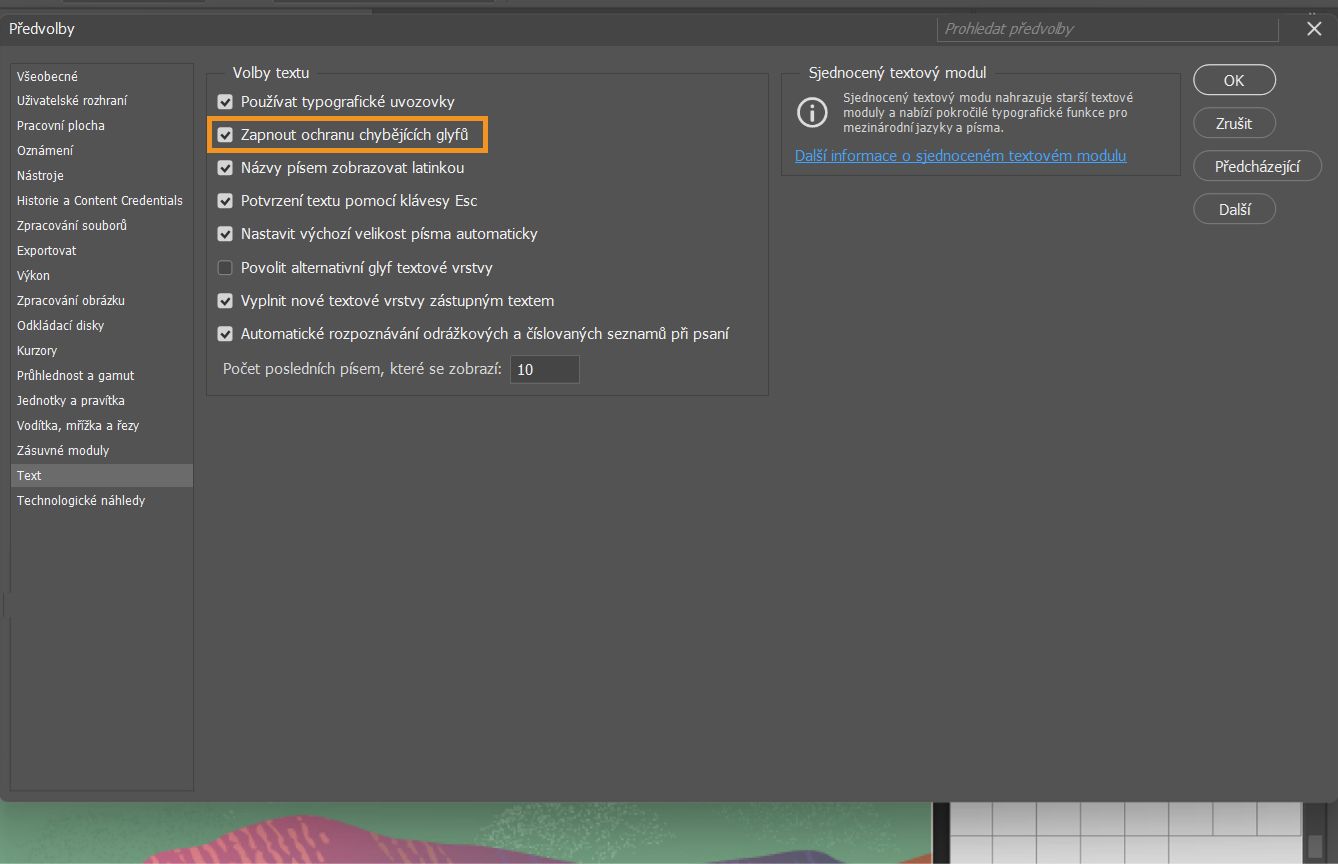Image resolution: width=1338 pixels, height=864 pixels.
Task: Select Zpracování souborů category
Action: point(102,226)
